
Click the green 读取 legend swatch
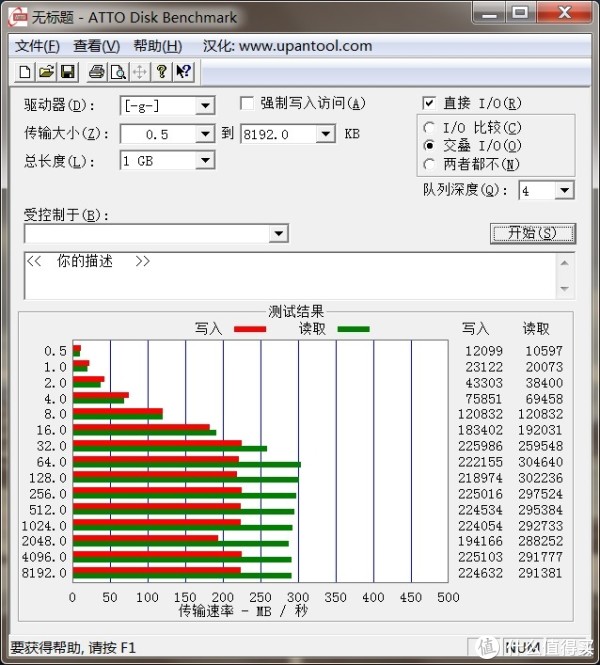coord(354,329)
